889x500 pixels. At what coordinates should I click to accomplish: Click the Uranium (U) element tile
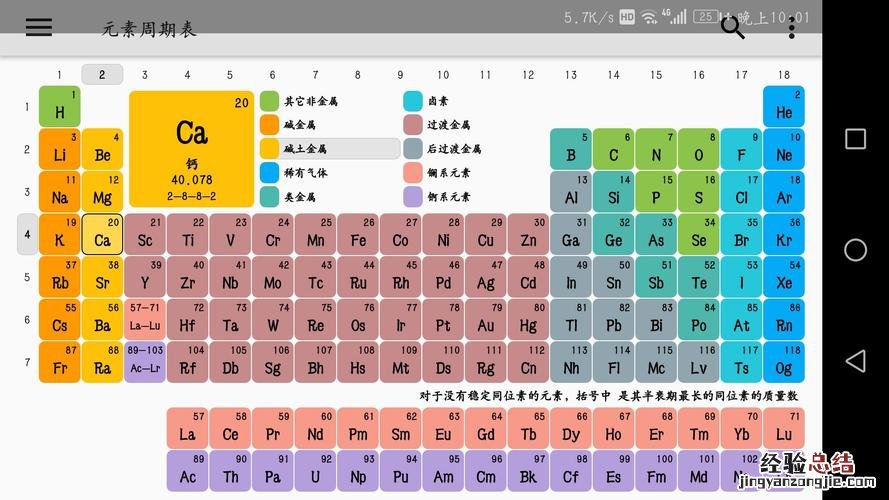tap(315, 470)
